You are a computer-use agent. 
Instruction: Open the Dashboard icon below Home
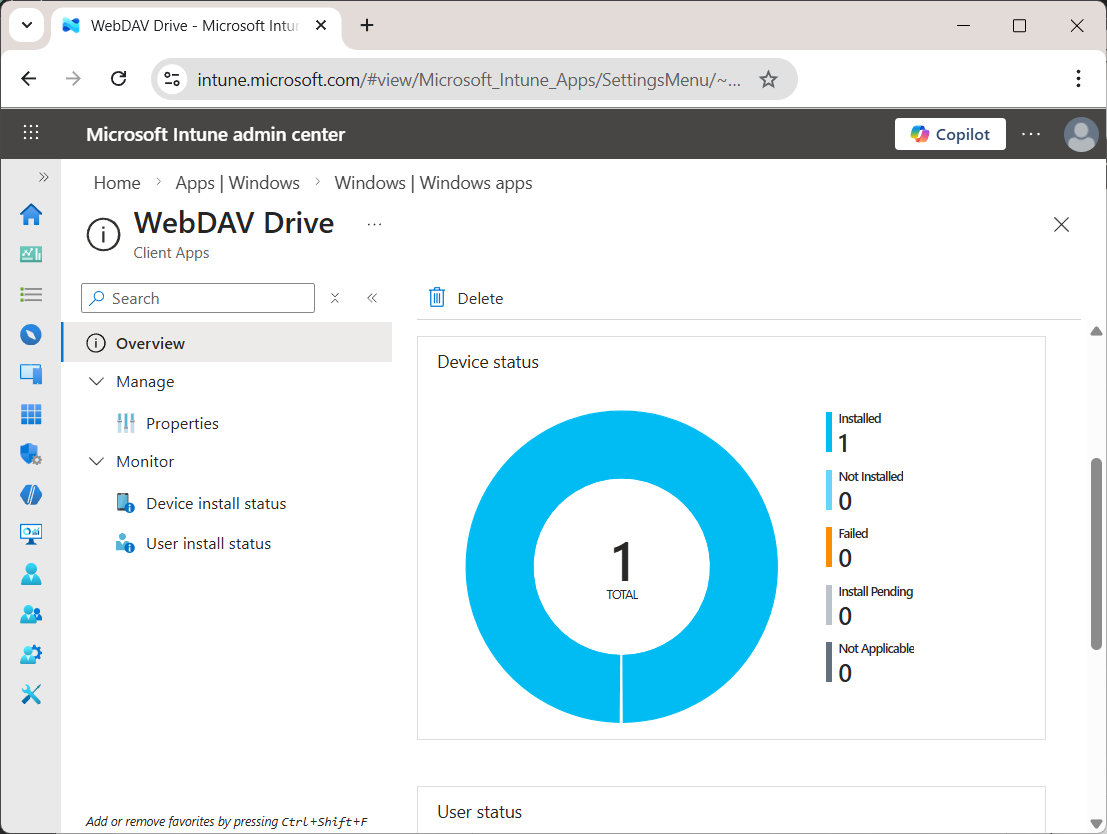point(31,254)
